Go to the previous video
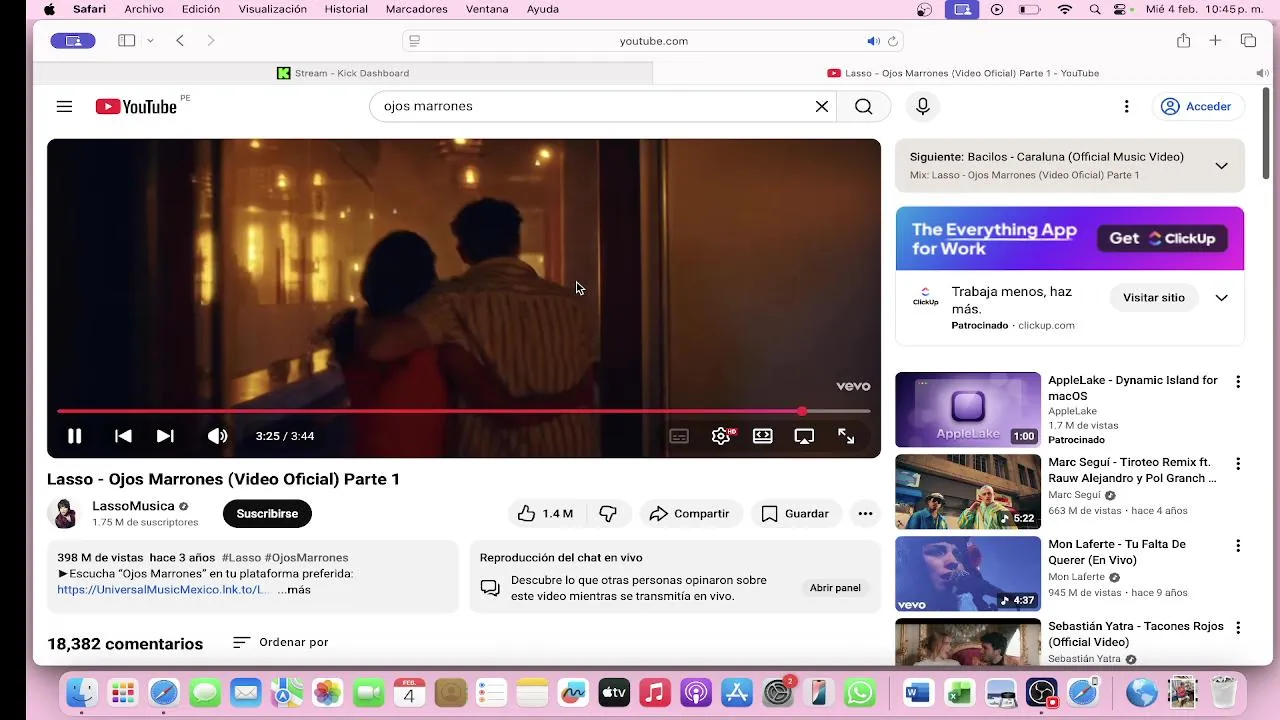 123,436
